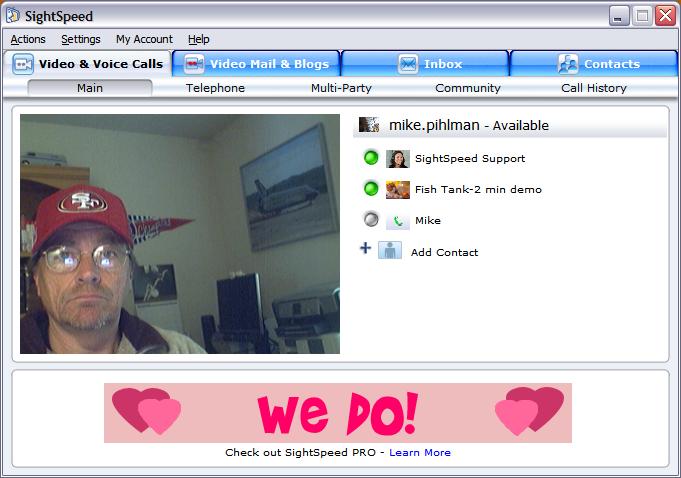
Task: Go to the Multi-Party sub-tab
Action: pos(341,88)
